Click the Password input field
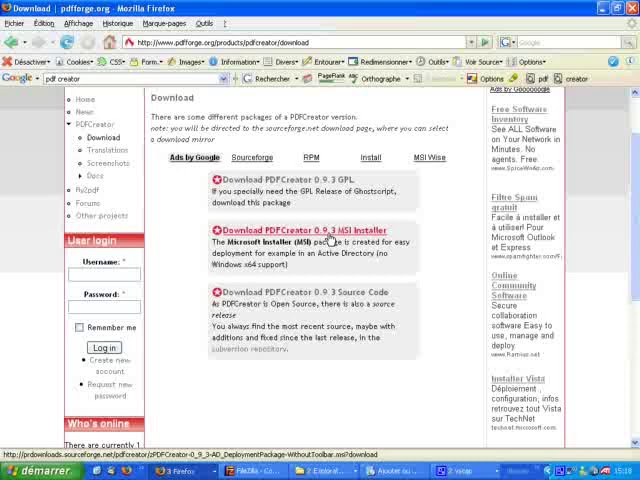640x480 pixels. [104, 307]
